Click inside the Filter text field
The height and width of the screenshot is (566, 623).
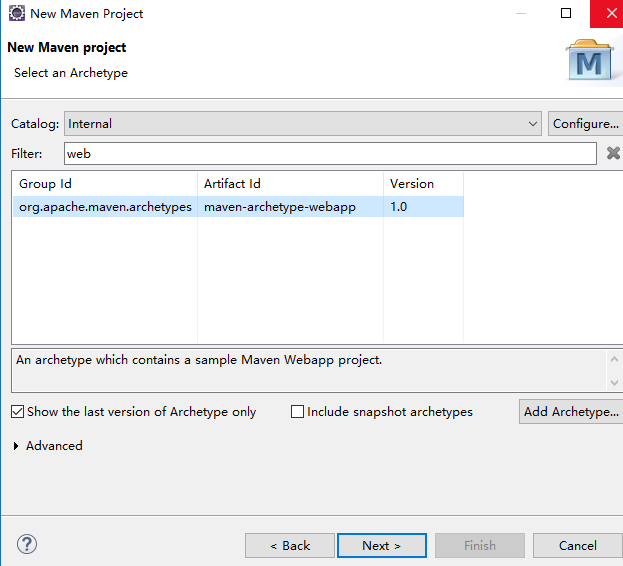click(330, 153)
